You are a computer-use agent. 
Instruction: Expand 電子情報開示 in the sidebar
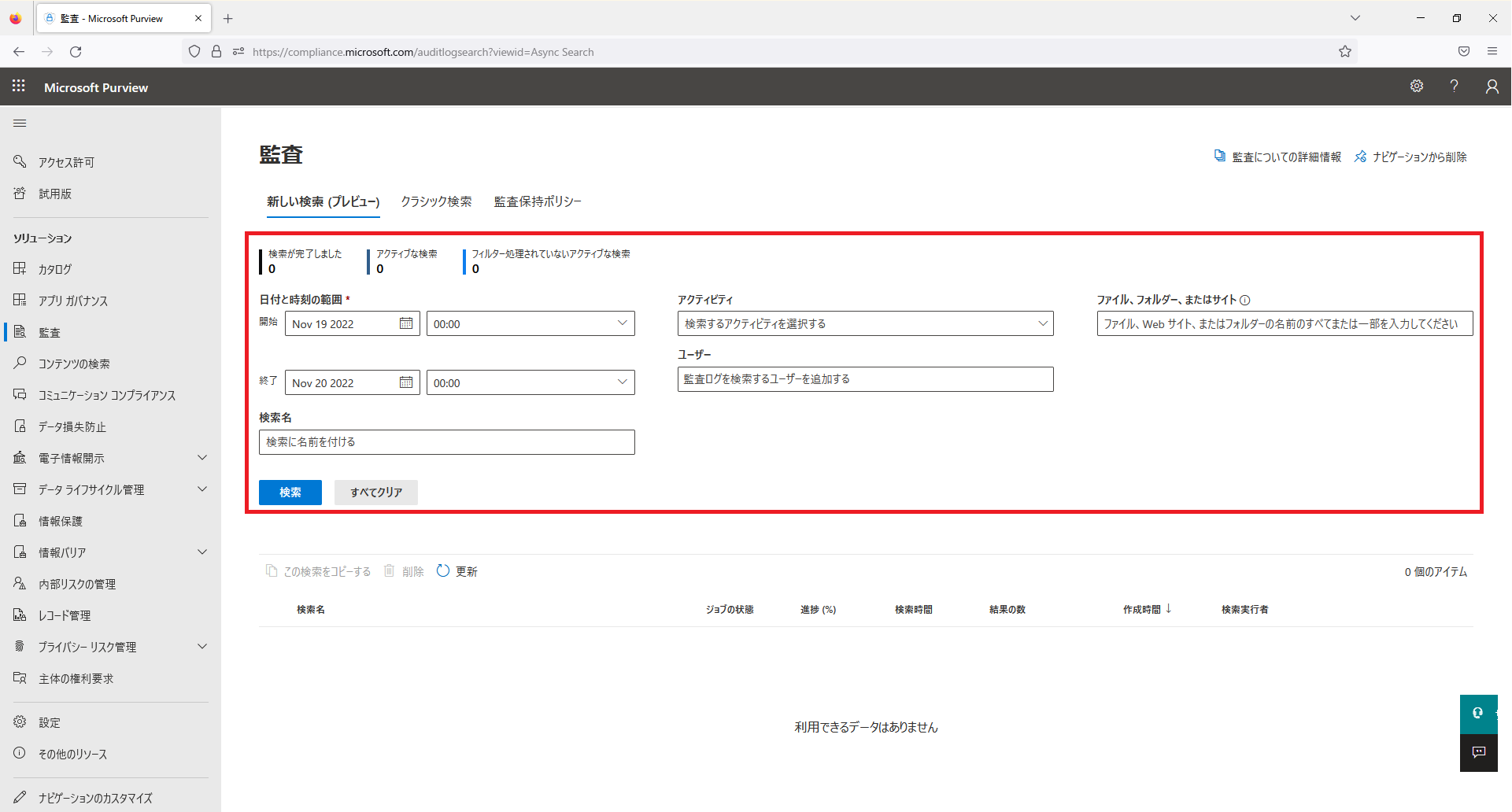coord(202,458)
